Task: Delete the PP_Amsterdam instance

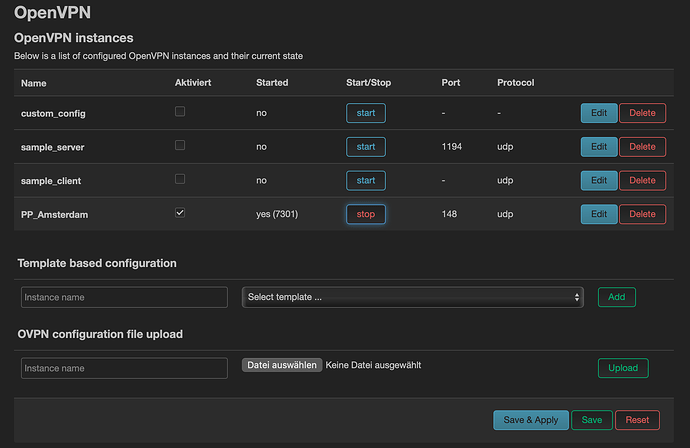Action: [642, 214]
